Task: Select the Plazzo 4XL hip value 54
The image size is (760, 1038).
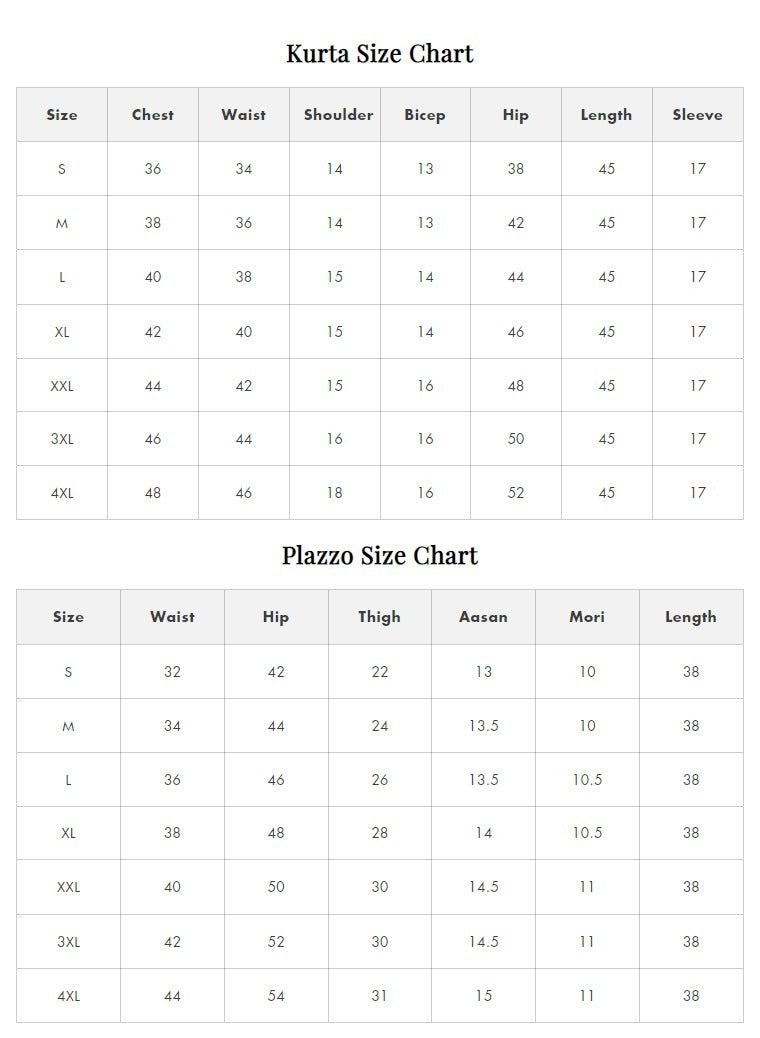Action: click(276, 996)
